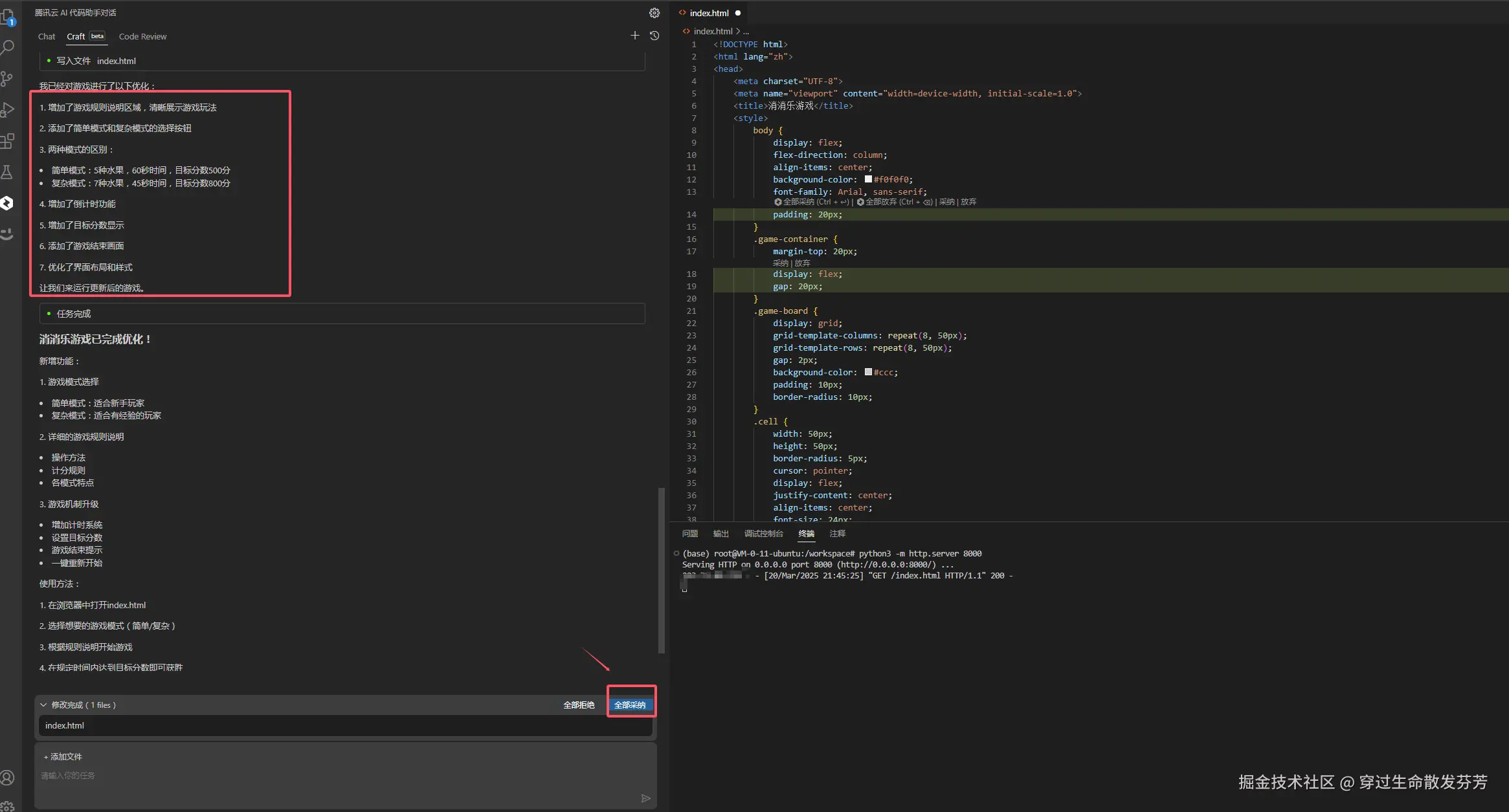Open the Search view icon
The width and height of the screenshot is (1509, 812).
(x=7, y=47)
